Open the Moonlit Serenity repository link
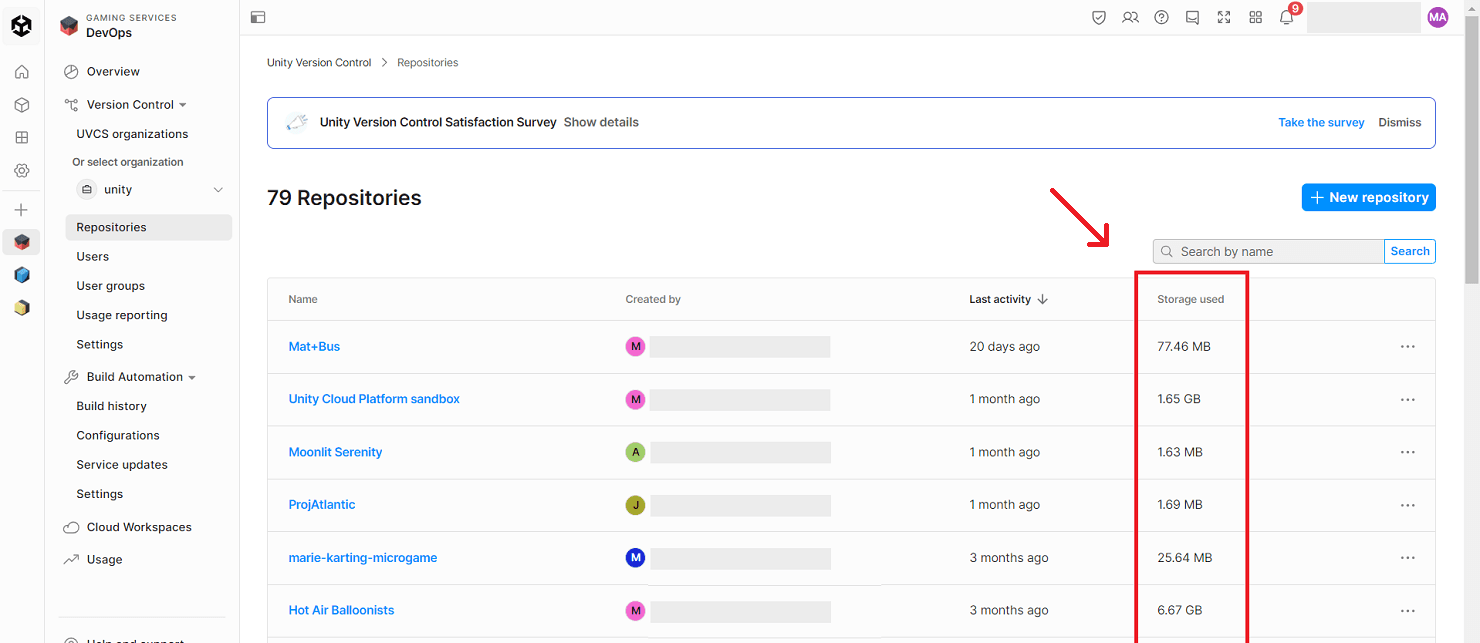This screenshot has width=1480, height=643. click(x=335, y=452)
